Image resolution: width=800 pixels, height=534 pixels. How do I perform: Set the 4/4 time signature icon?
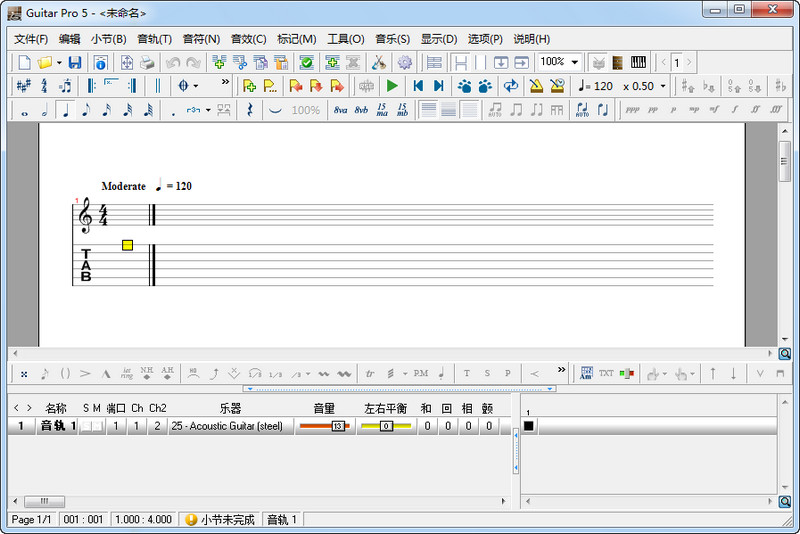point(44,86)
